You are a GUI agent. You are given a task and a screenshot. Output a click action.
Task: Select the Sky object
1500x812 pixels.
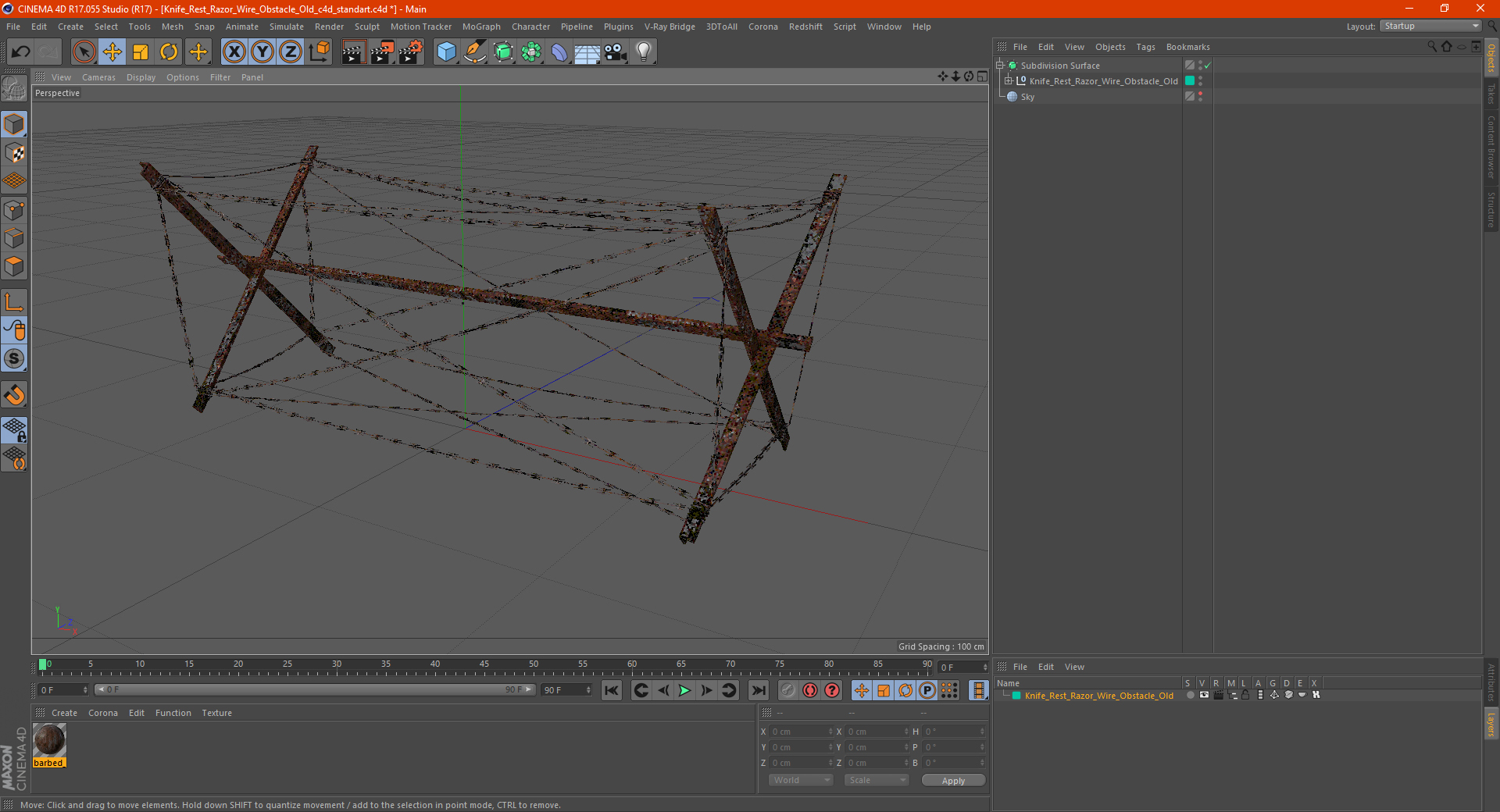click(1027, 97)
